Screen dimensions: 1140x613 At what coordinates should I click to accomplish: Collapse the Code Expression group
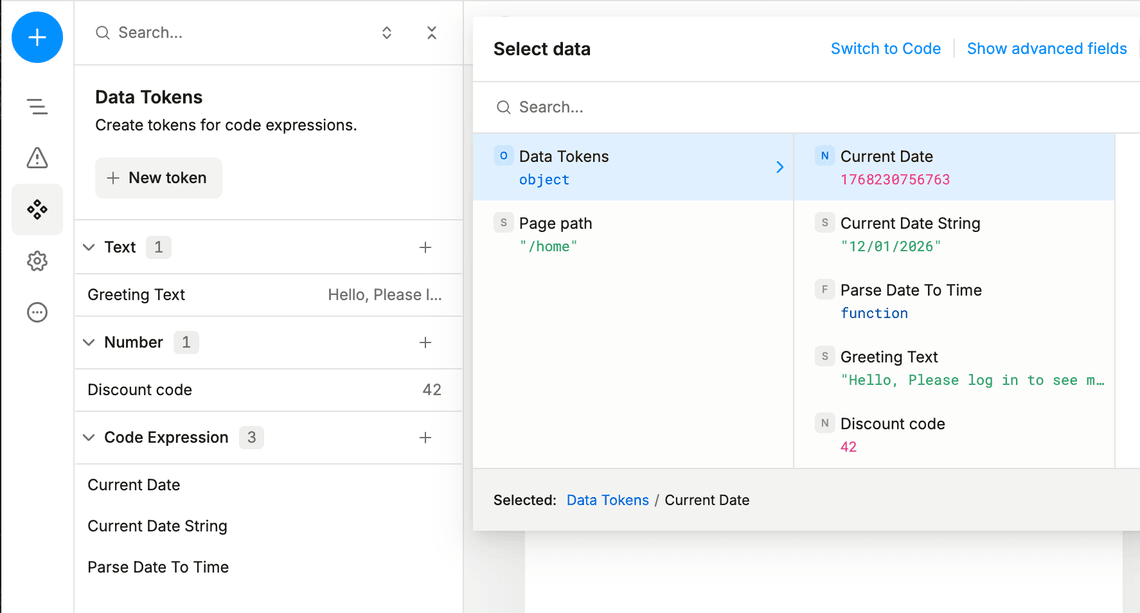pos(89,437)
